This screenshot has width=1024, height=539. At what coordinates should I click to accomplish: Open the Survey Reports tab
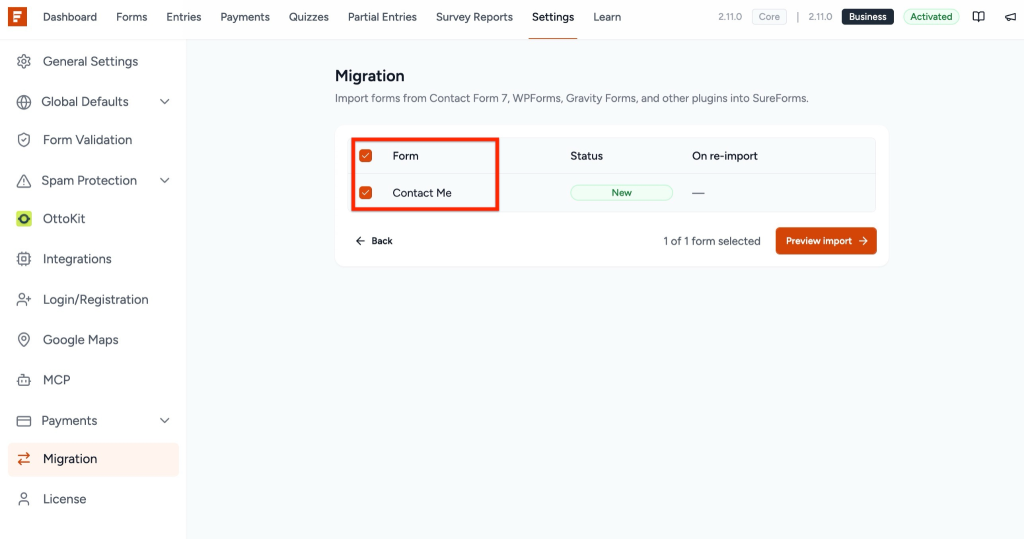pyautogui.click(x=474, y=17)
